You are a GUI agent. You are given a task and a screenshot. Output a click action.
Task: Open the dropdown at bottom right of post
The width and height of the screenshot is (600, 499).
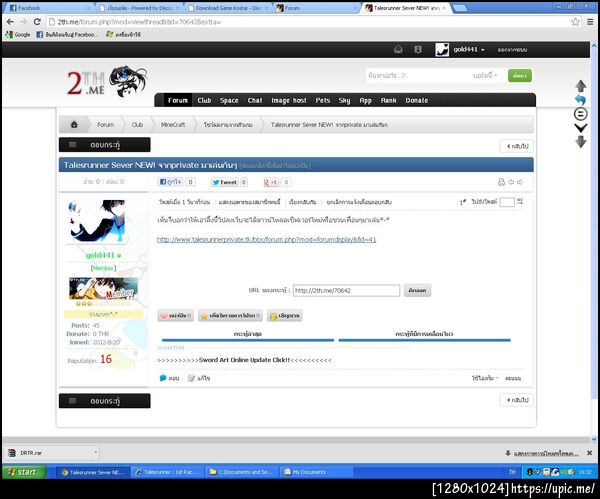tap(485, 378)
